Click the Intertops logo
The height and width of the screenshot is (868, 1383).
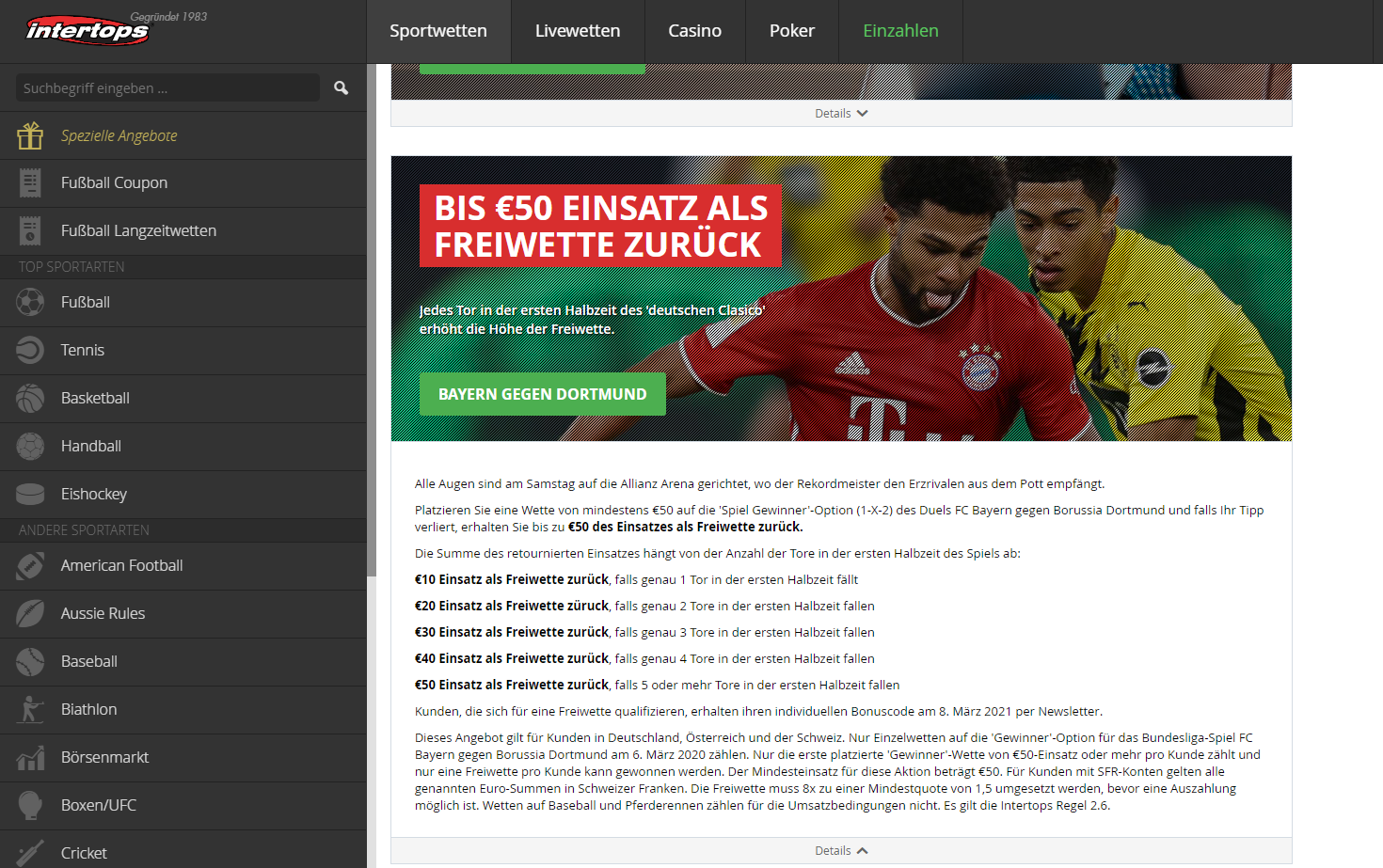tap(87, 30)
